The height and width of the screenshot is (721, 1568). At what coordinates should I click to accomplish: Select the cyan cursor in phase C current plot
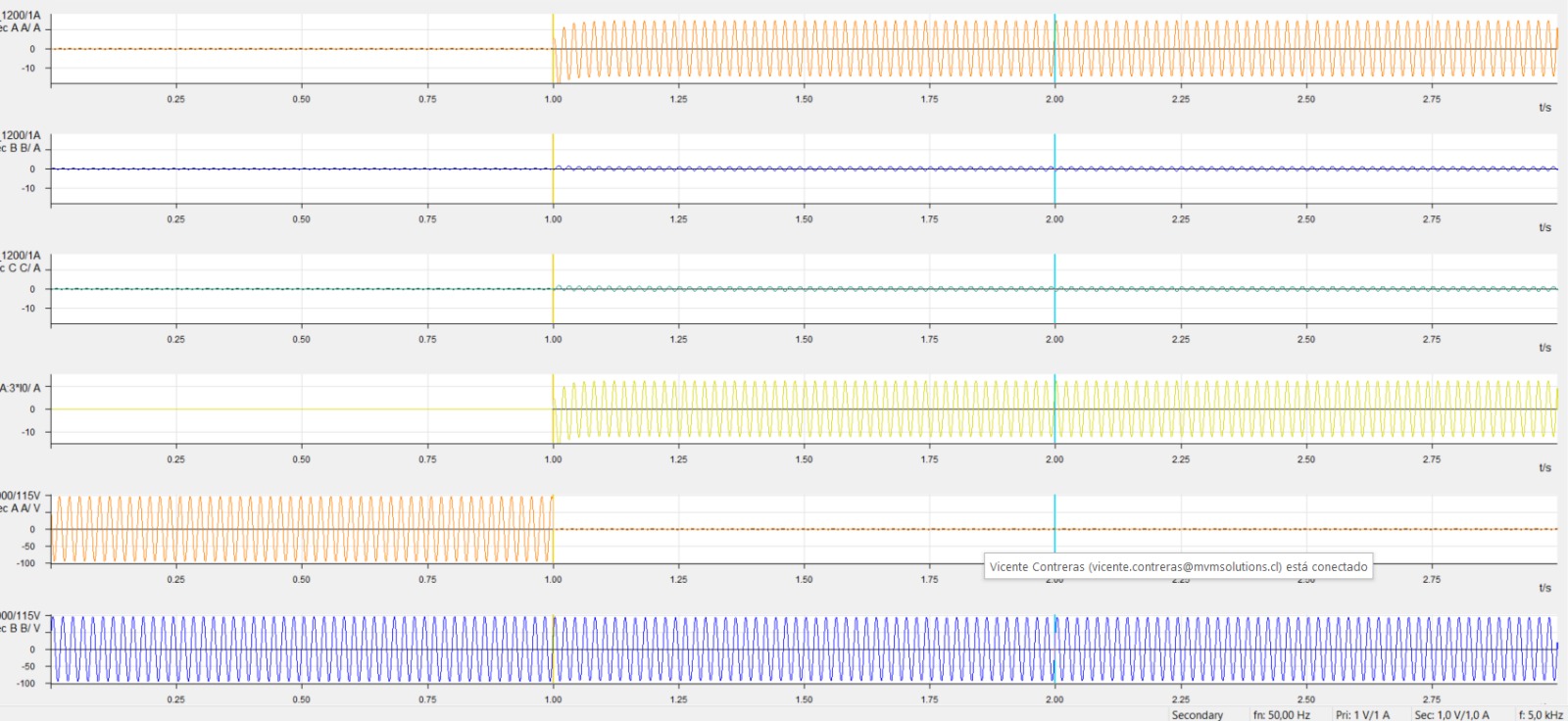[1054, 274]
